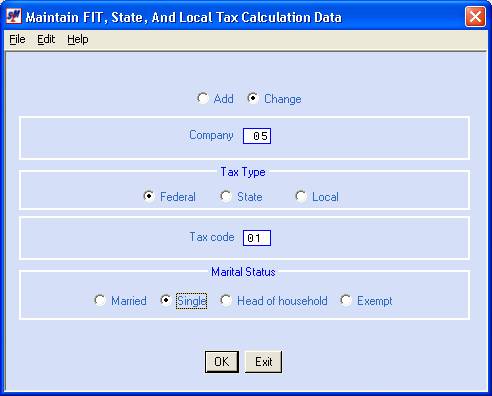Click the application icon in title bar
The height and width of the screenshot is (396, 492).
click(x=14, y=16)
